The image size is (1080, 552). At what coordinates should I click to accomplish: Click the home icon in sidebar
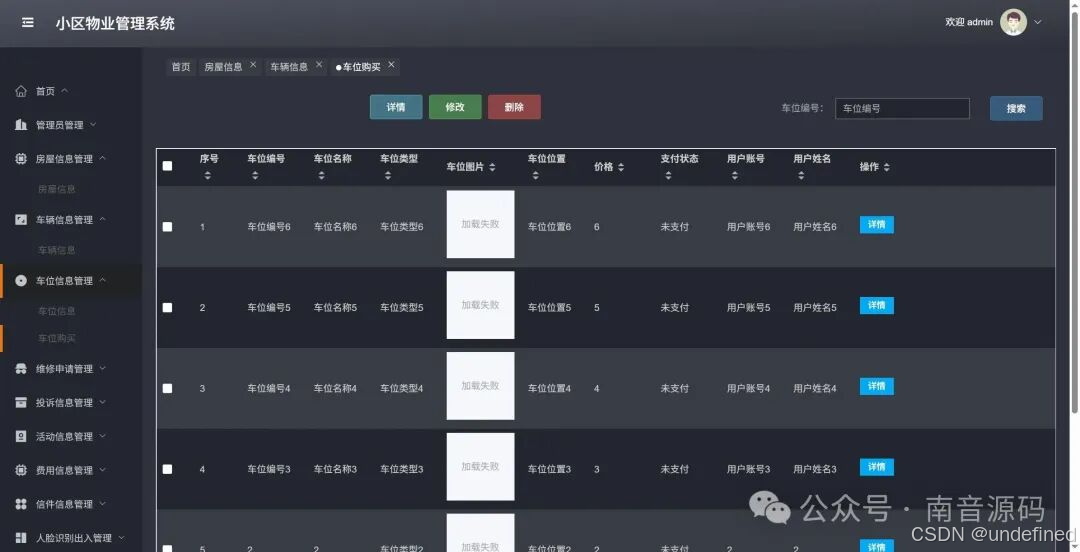21,91
